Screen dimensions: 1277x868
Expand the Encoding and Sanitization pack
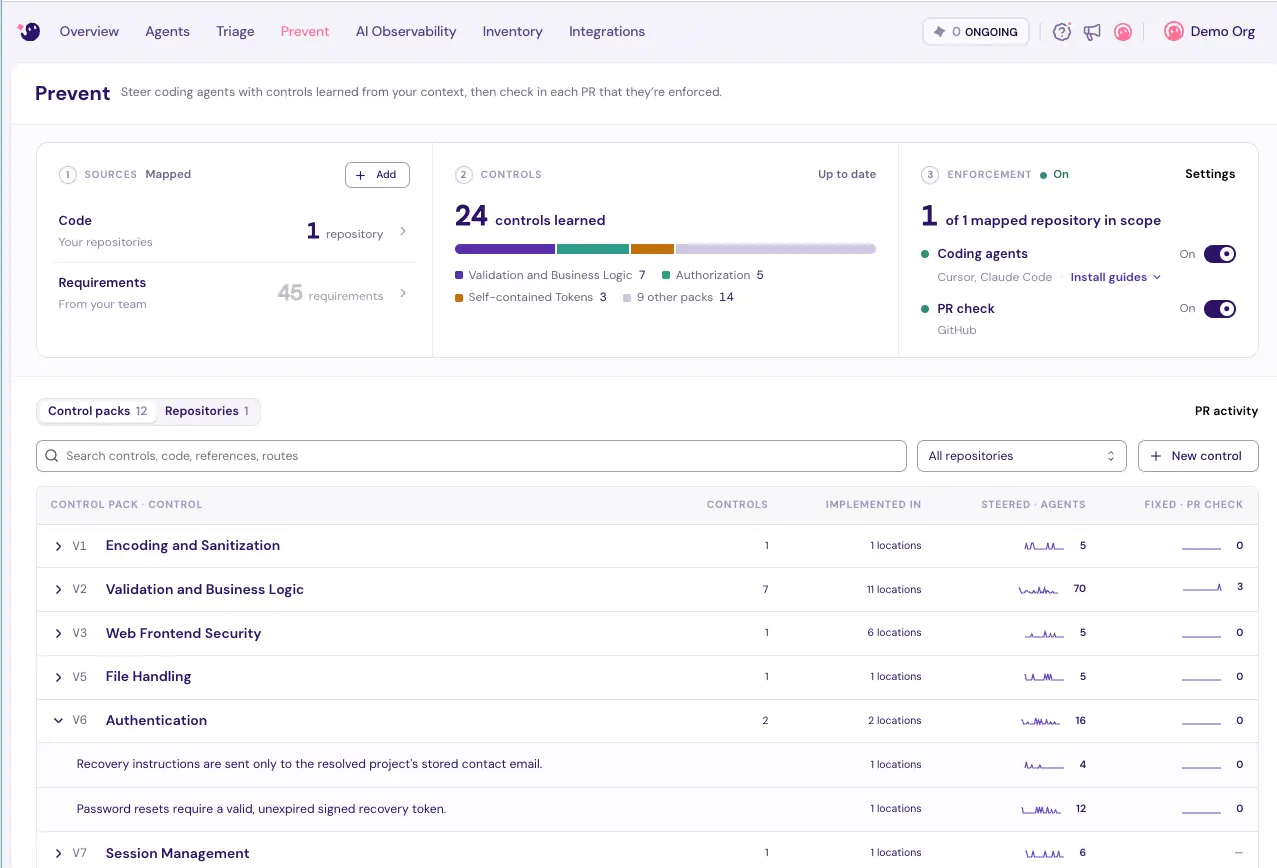58,546
